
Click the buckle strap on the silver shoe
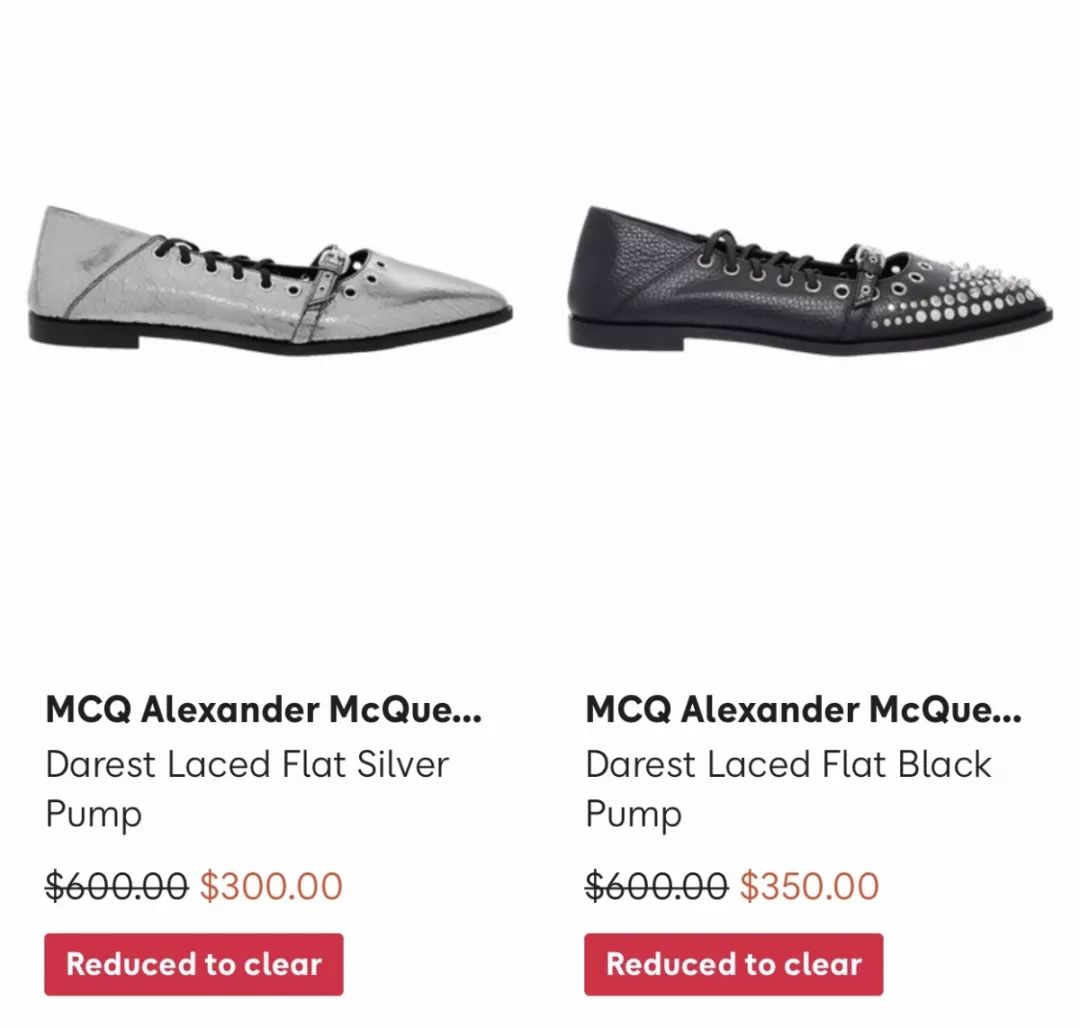coord(320,290)
